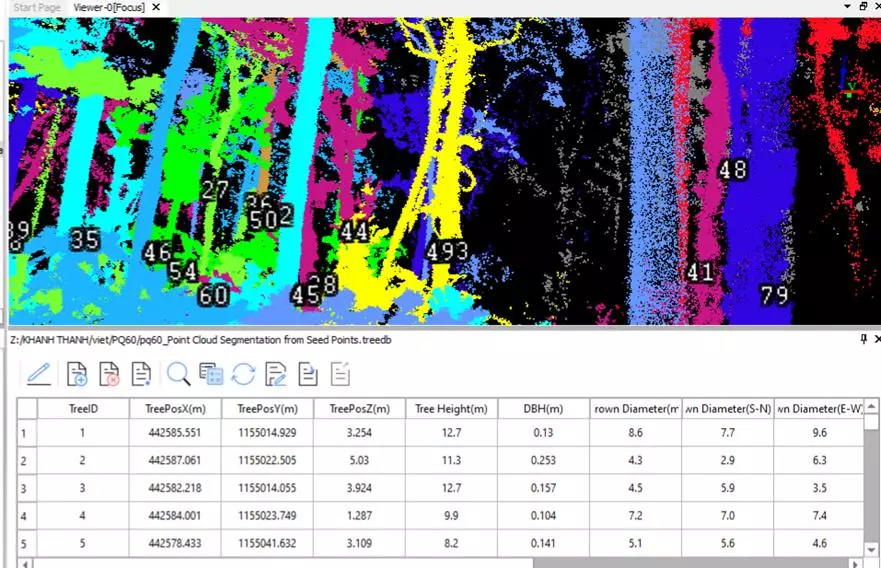Click tree label 48 in point cloud
881x568 pixels.
pyautogui.click(x=733, y=169)
